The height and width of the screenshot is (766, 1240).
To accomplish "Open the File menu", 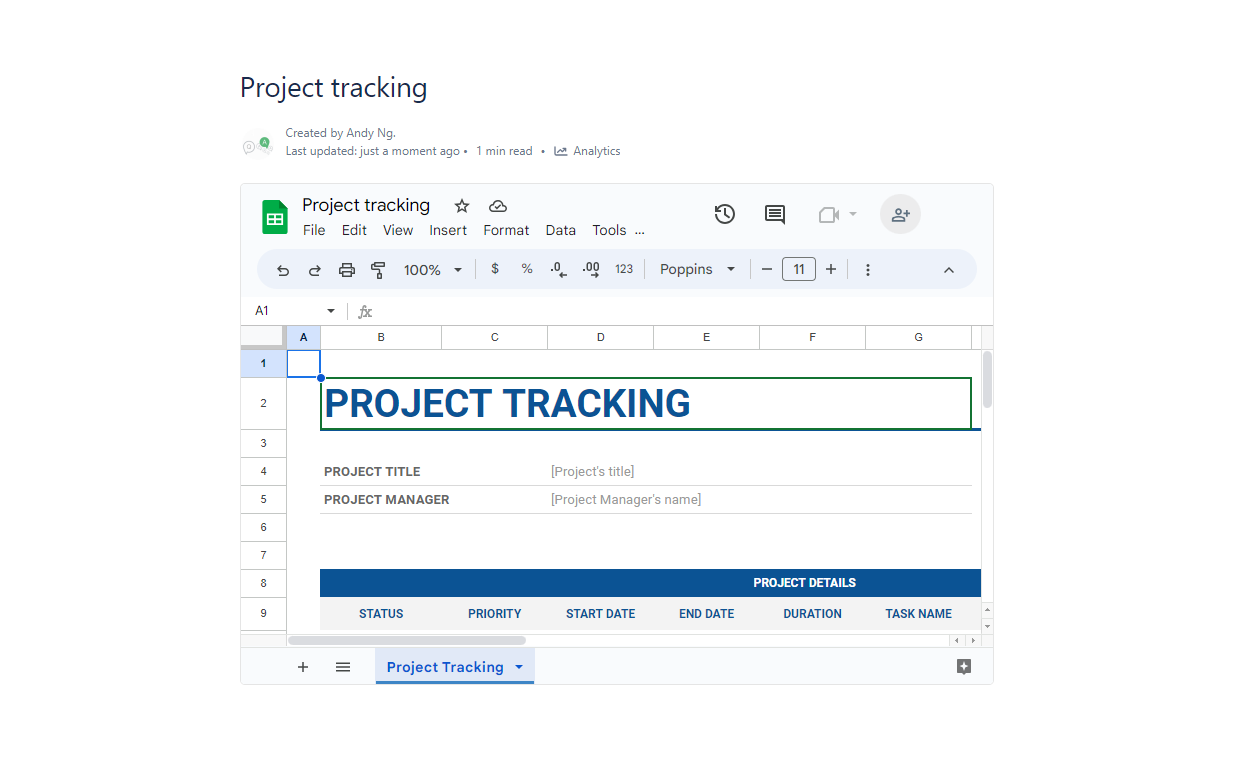I will [314, 230].
